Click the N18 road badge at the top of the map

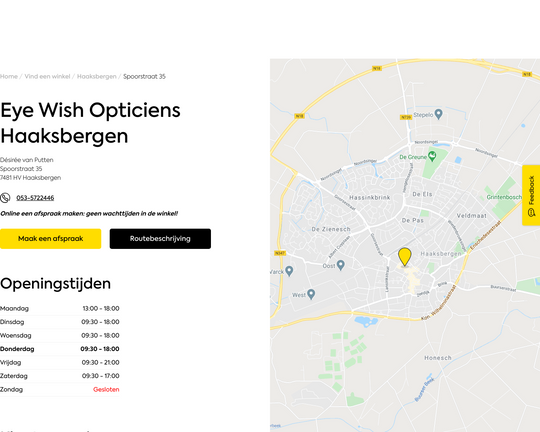point(377,68)
